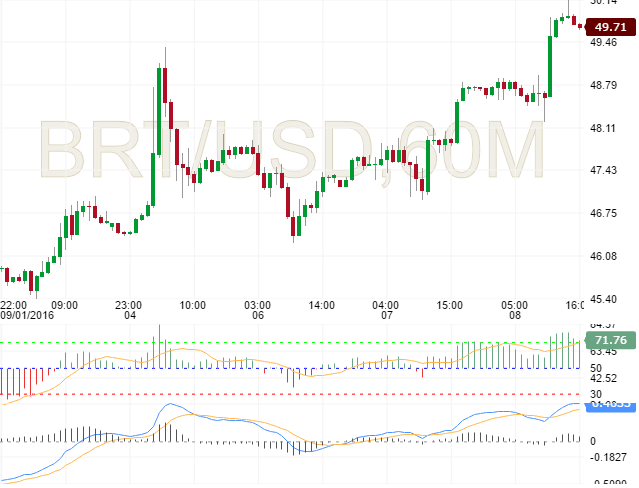Click the 03:00 time axis label
Image resolution: width=639 pixels, height=488 pixels.
click(258, 304)
